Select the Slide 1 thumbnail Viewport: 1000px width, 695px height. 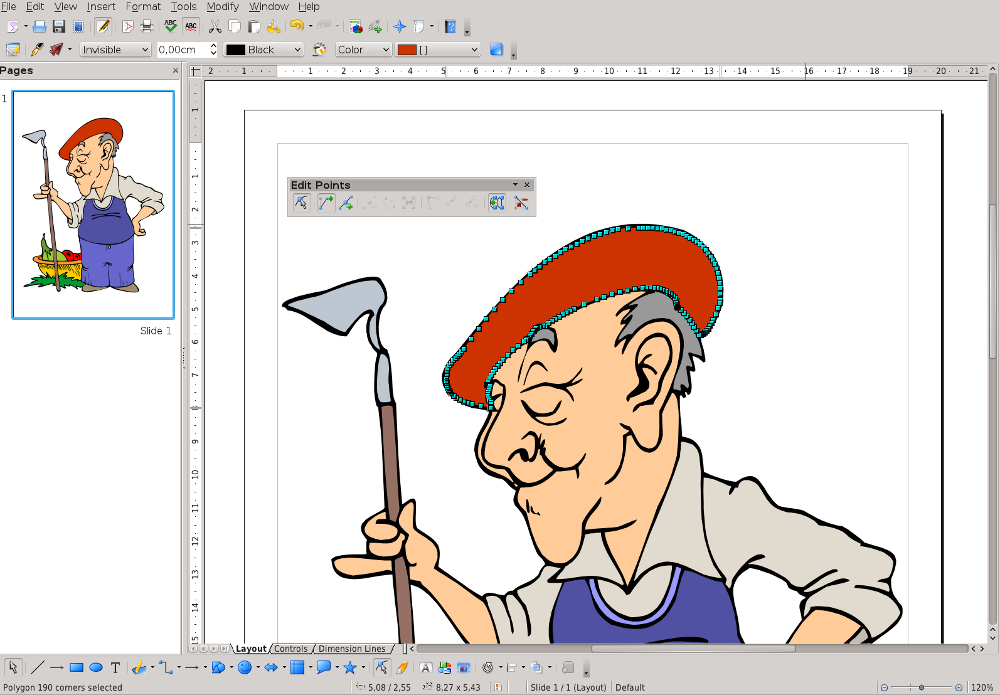[x=93, y=205]
